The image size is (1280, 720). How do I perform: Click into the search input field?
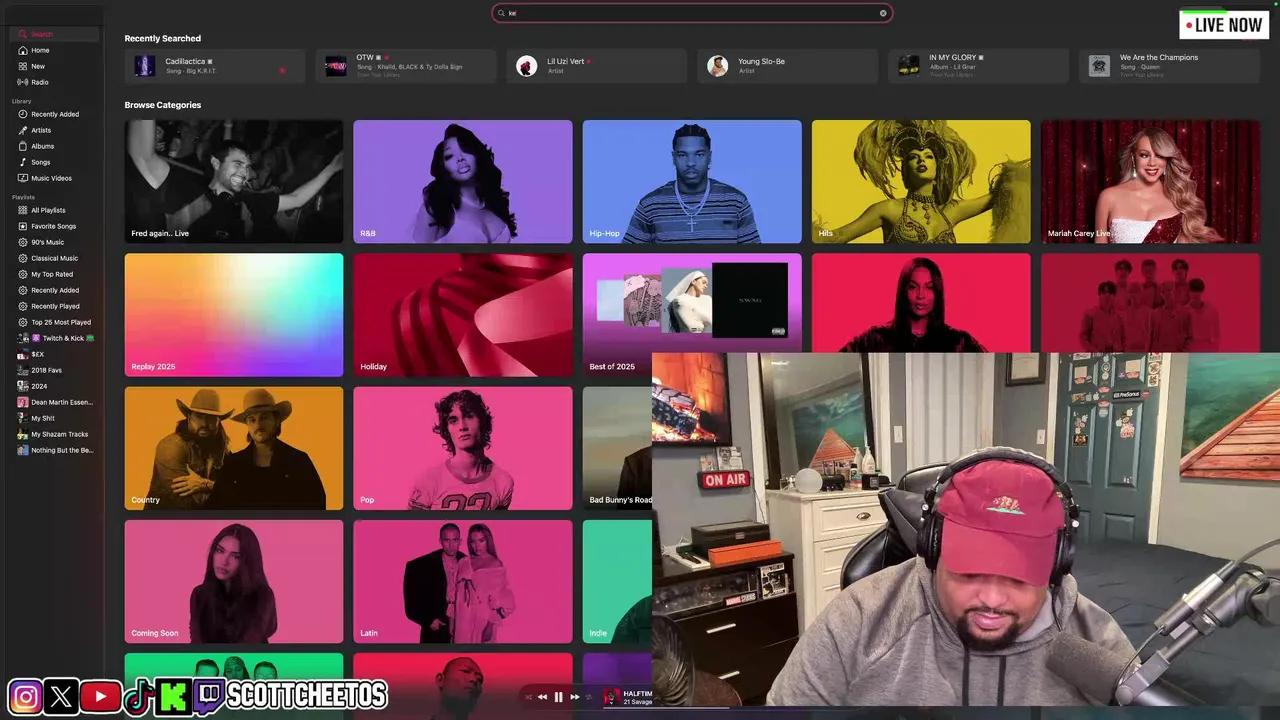coord(690,13)
